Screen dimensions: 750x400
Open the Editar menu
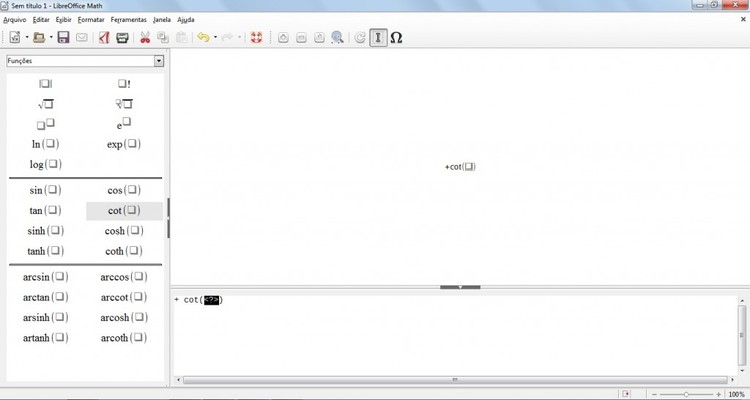pyautogui.click(x=41, y=20)
